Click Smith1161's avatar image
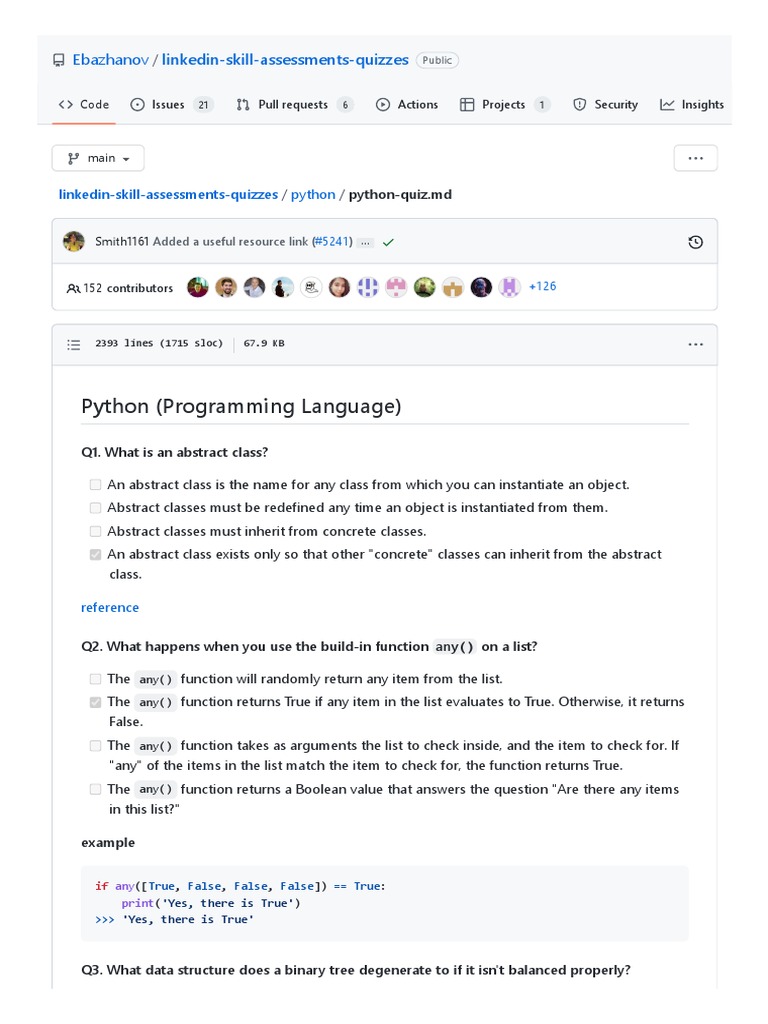Screen dimensions: 768x1024 pos(74,242)
